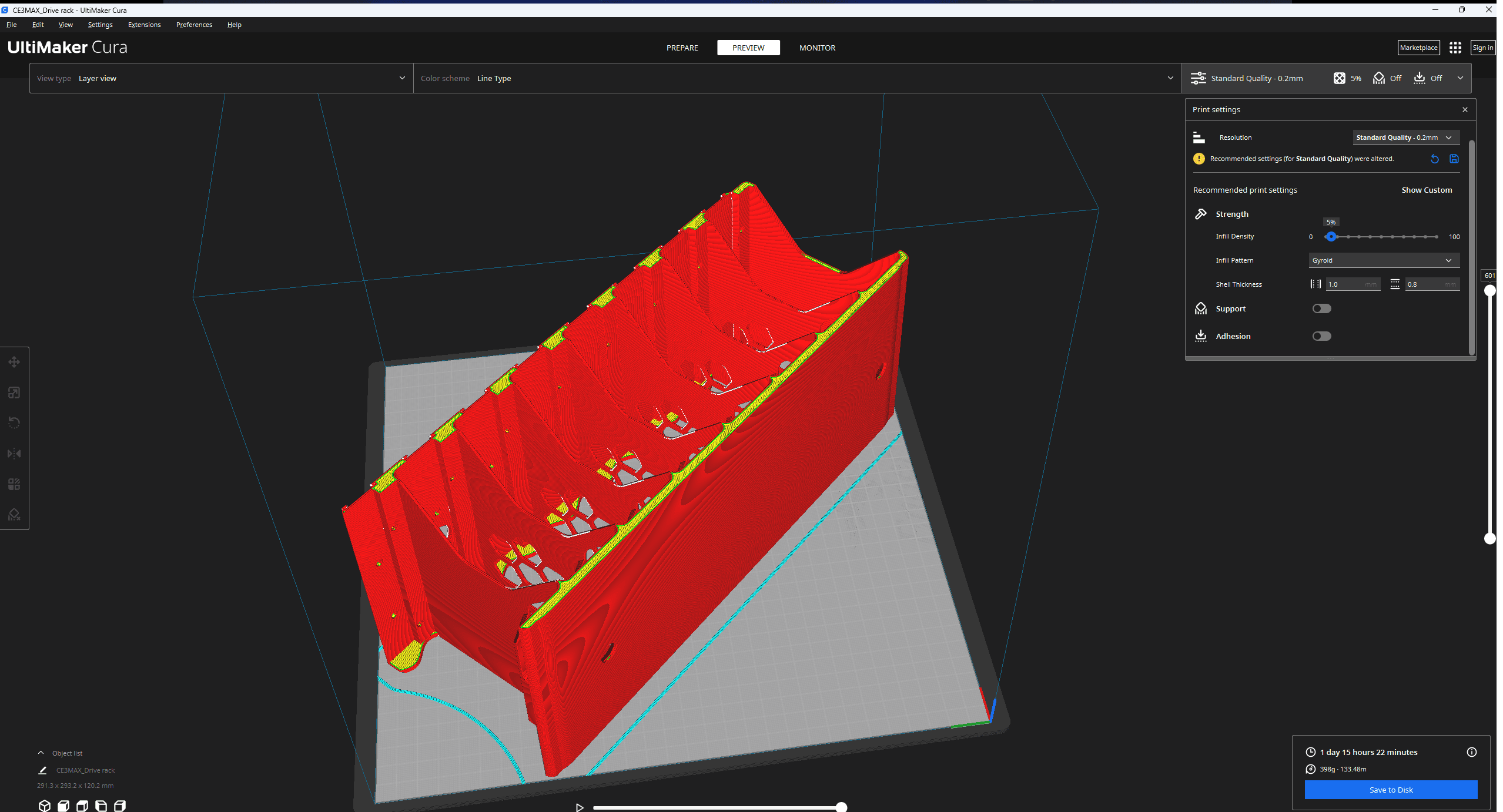
Task: Click the support blocker icon in sidebar
Action: pos(14,515)
